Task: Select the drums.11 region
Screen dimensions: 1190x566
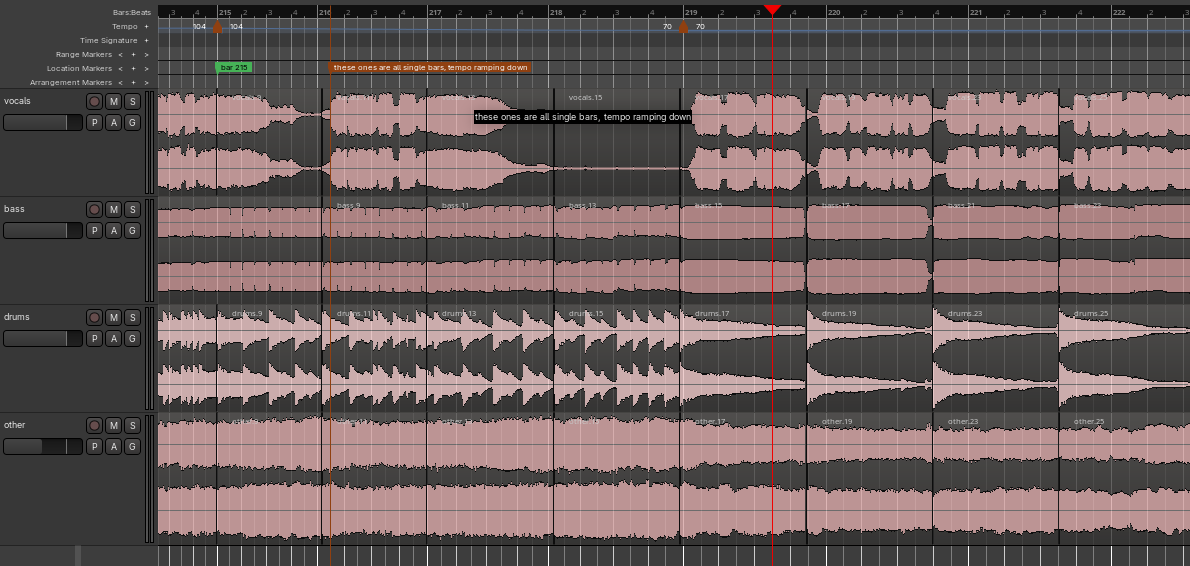Action: [x=374, y=357]
